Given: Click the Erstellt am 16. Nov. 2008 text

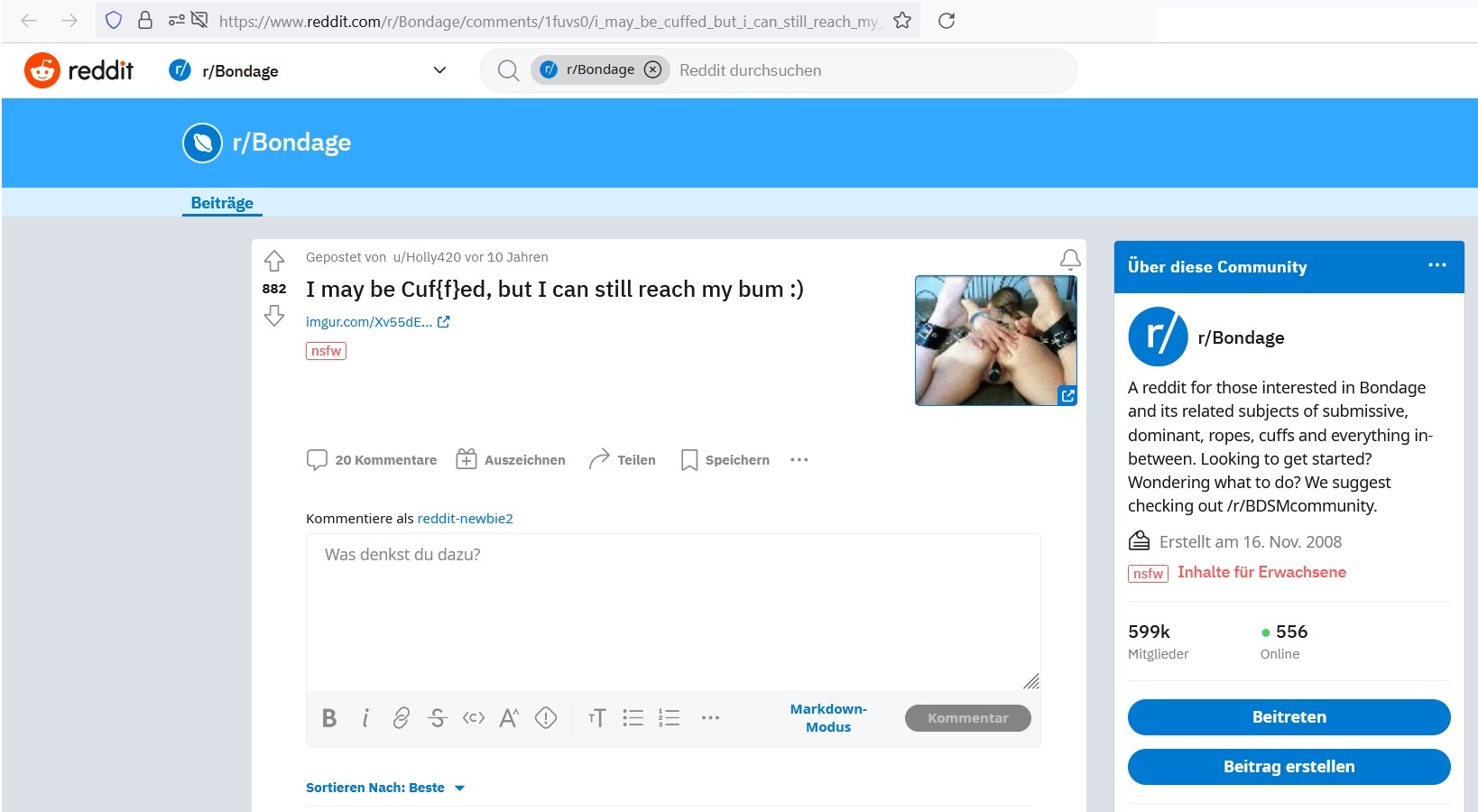Looking at the screenshot, I should pos(1251,542).
